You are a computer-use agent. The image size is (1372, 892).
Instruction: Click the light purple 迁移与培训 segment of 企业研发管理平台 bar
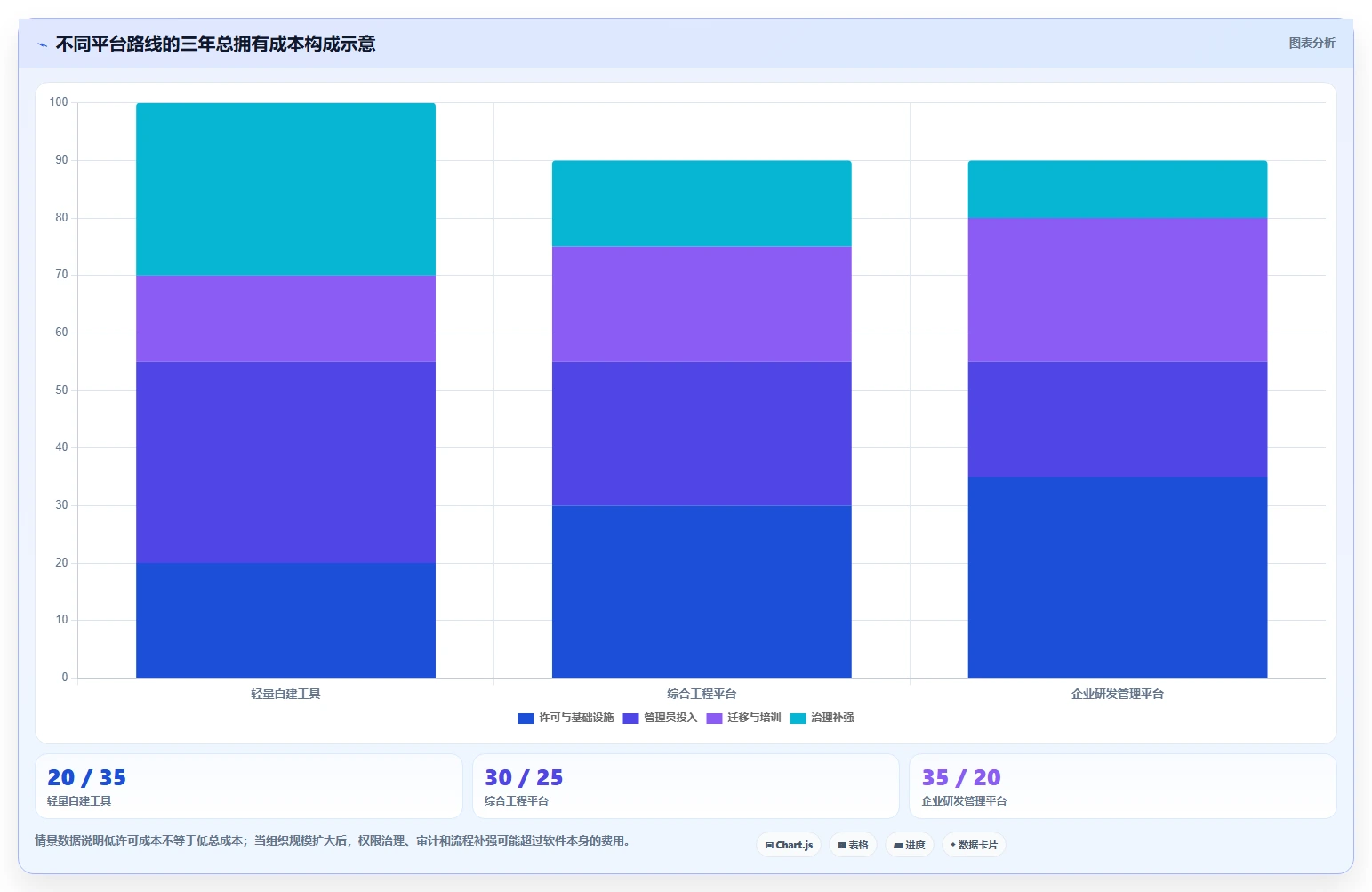[1118, 290]
